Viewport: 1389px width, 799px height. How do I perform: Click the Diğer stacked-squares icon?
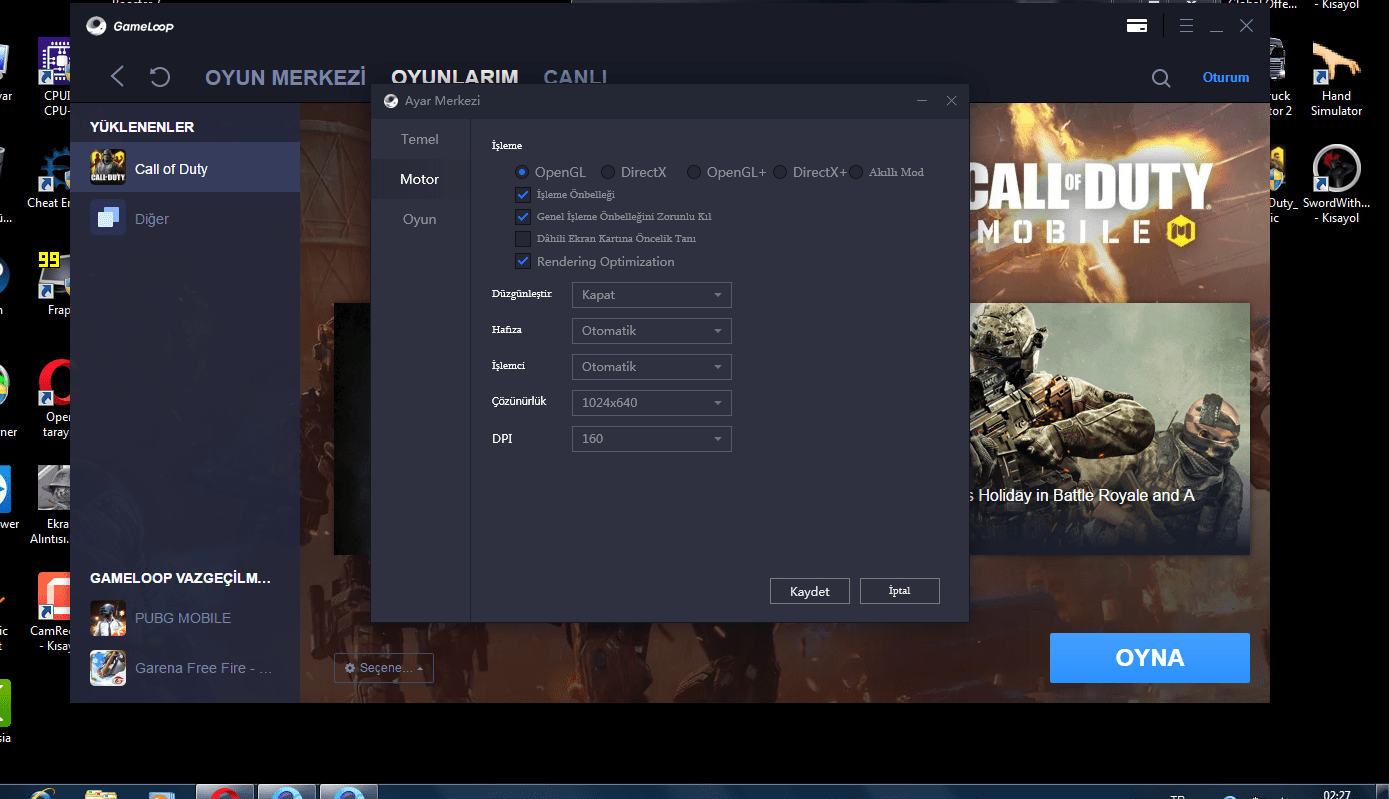click(108, 217)
